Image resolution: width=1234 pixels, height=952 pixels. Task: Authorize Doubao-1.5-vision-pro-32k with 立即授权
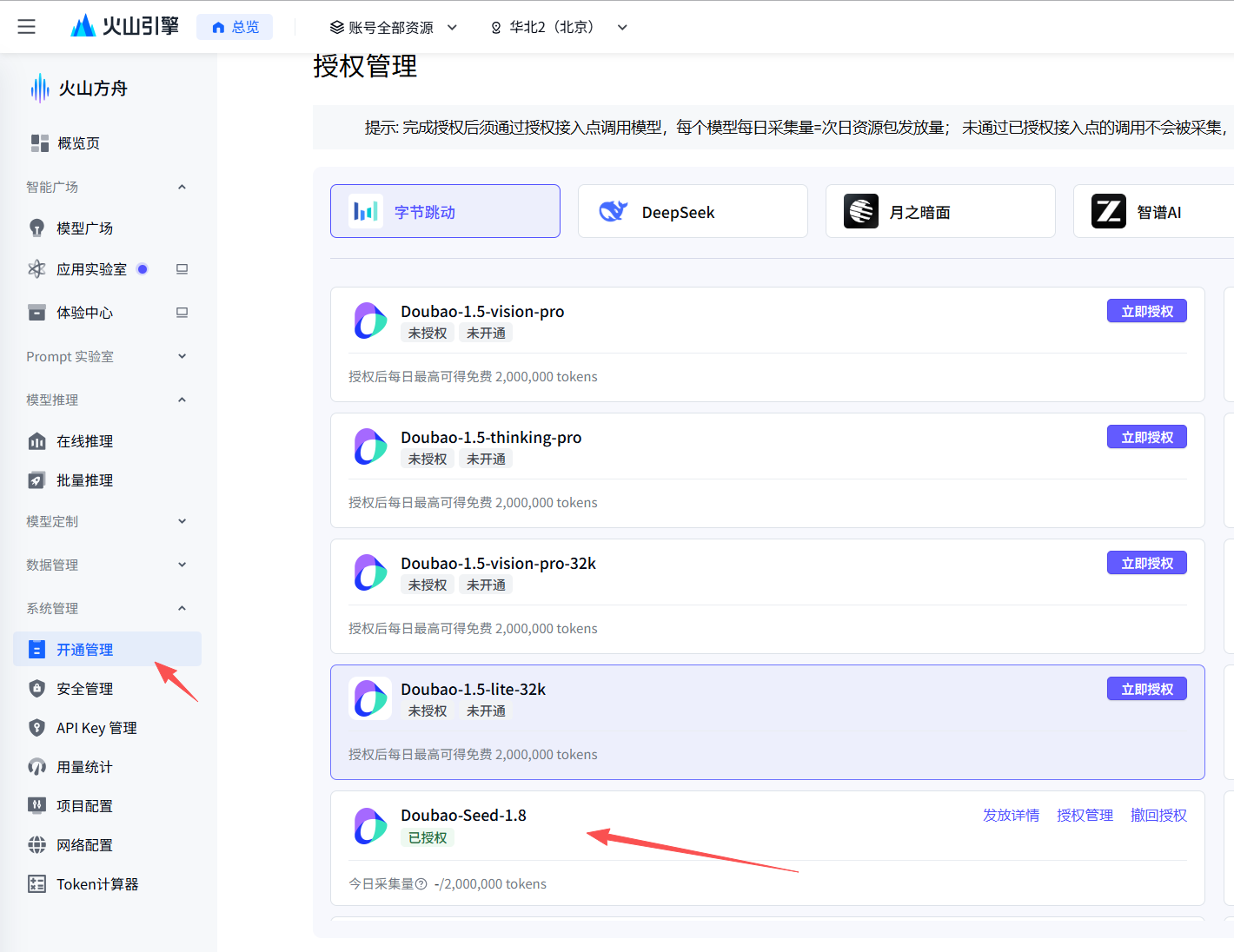click(x=1147, y=563)
